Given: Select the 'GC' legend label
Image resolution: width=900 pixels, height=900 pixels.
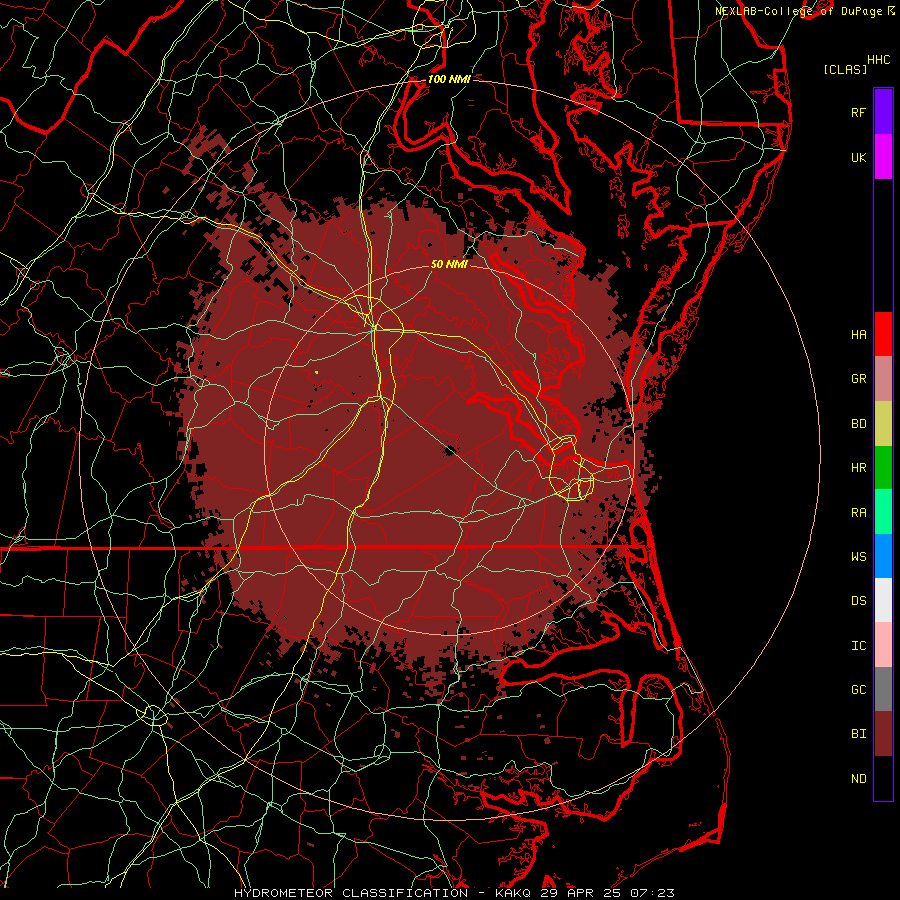Looking at the screenshot, I should point(858,689).
